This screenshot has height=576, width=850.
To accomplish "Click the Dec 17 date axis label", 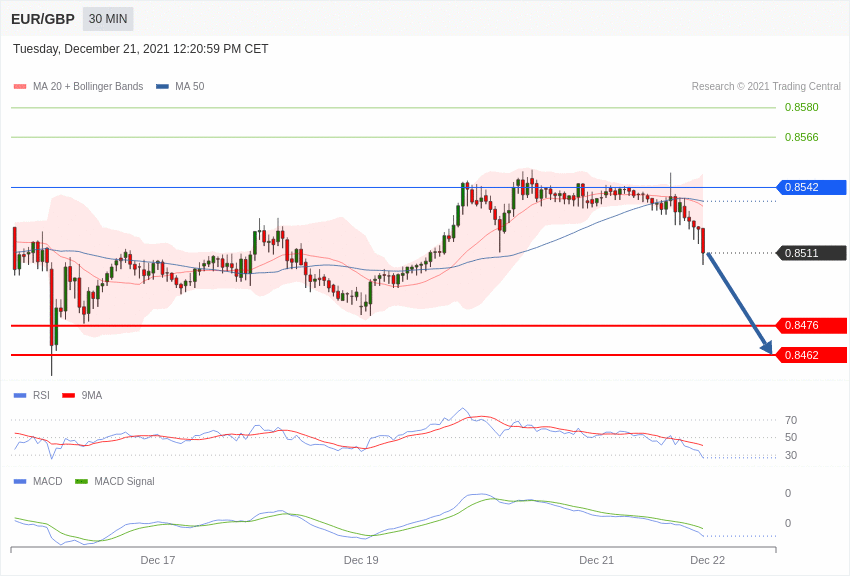I will pos(158,560).
